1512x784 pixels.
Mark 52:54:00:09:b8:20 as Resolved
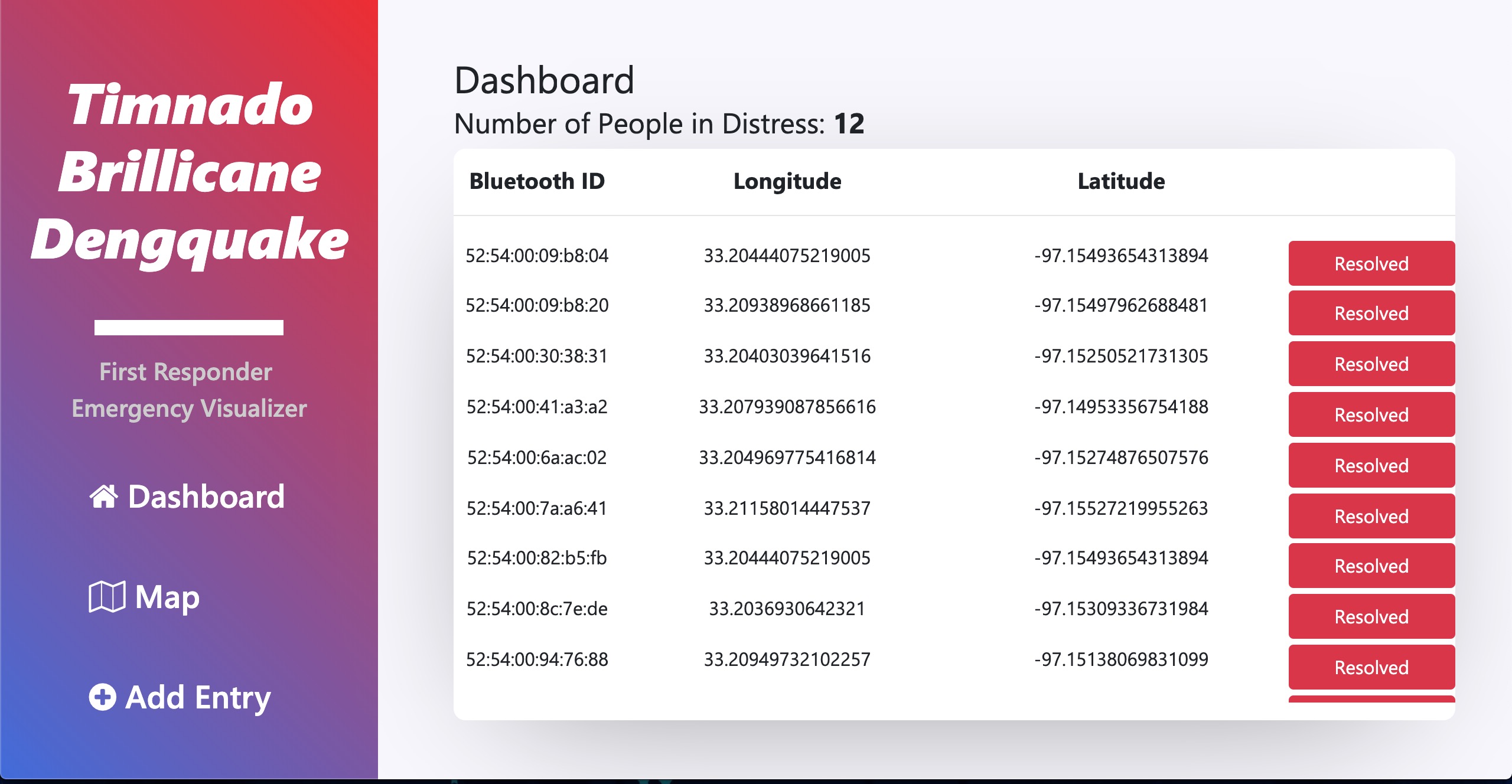[1371, 313]
